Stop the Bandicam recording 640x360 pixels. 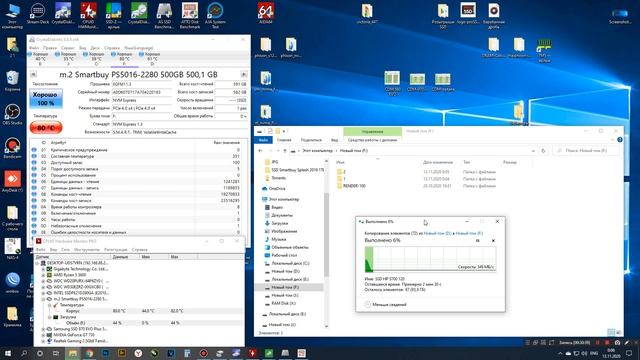click(x=607, y=342)
